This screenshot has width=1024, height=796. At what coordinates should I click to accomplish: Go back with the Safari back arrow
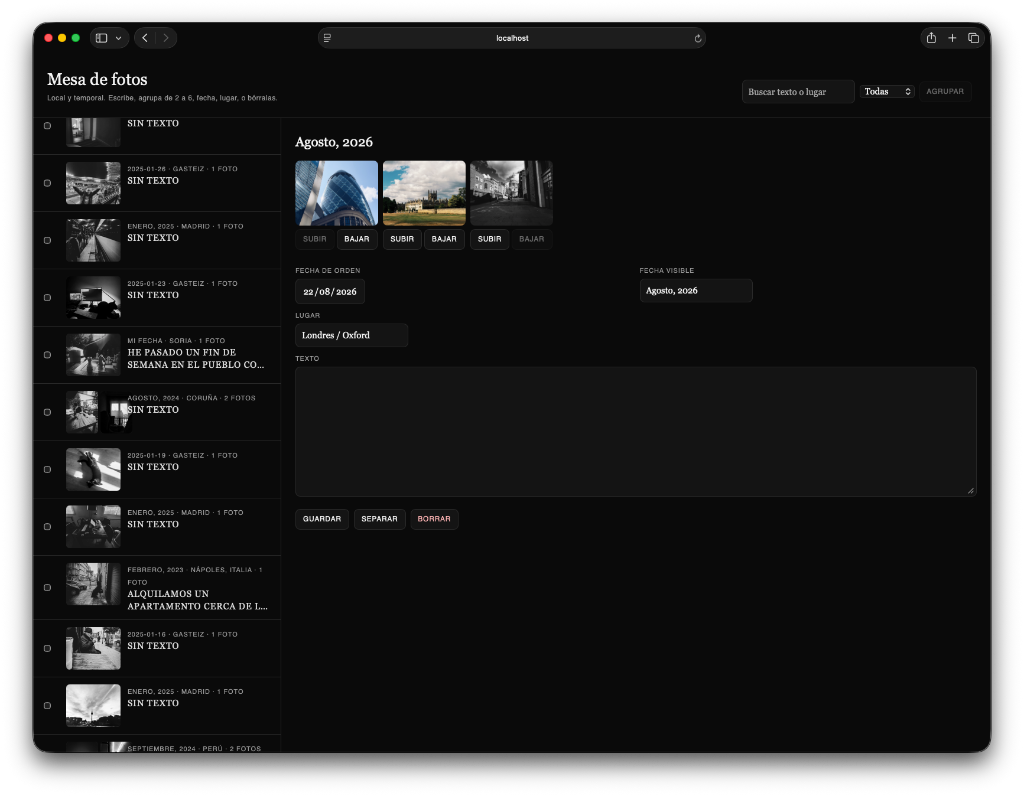click(x=145, y=38)
